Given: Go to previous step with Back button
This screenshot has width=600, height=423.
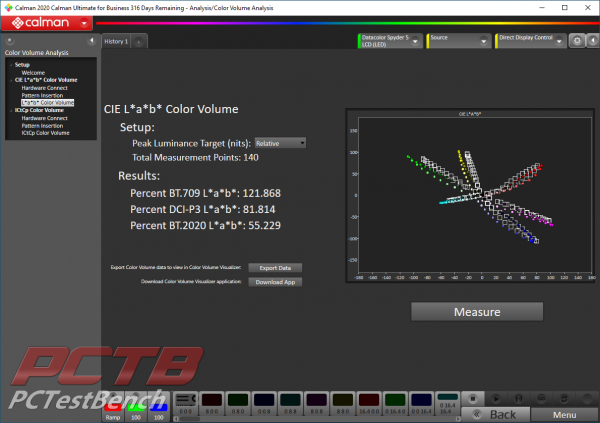Looking at the screenshot, I should [x=496, y=415].
